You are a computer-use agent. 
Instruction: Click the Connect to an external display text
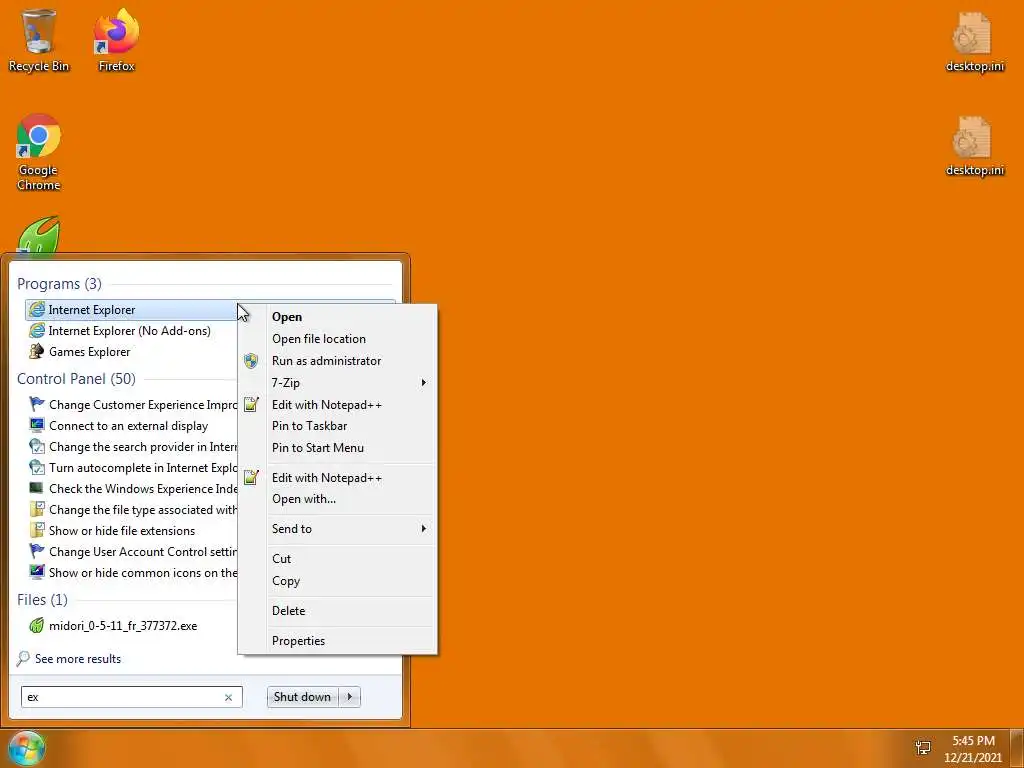pos(129,426)
